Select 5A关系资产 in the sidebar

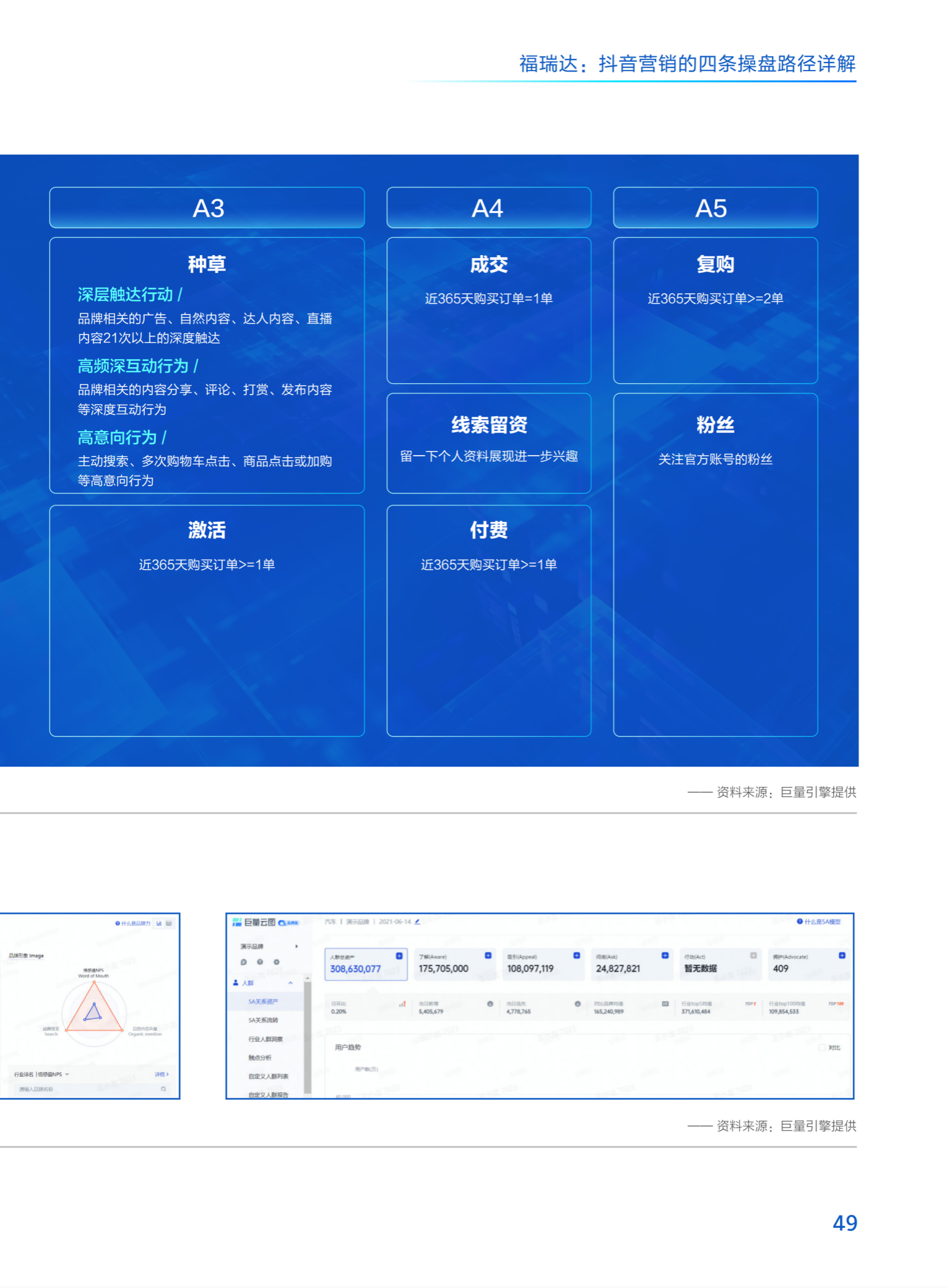click(x=264, y=1001)
